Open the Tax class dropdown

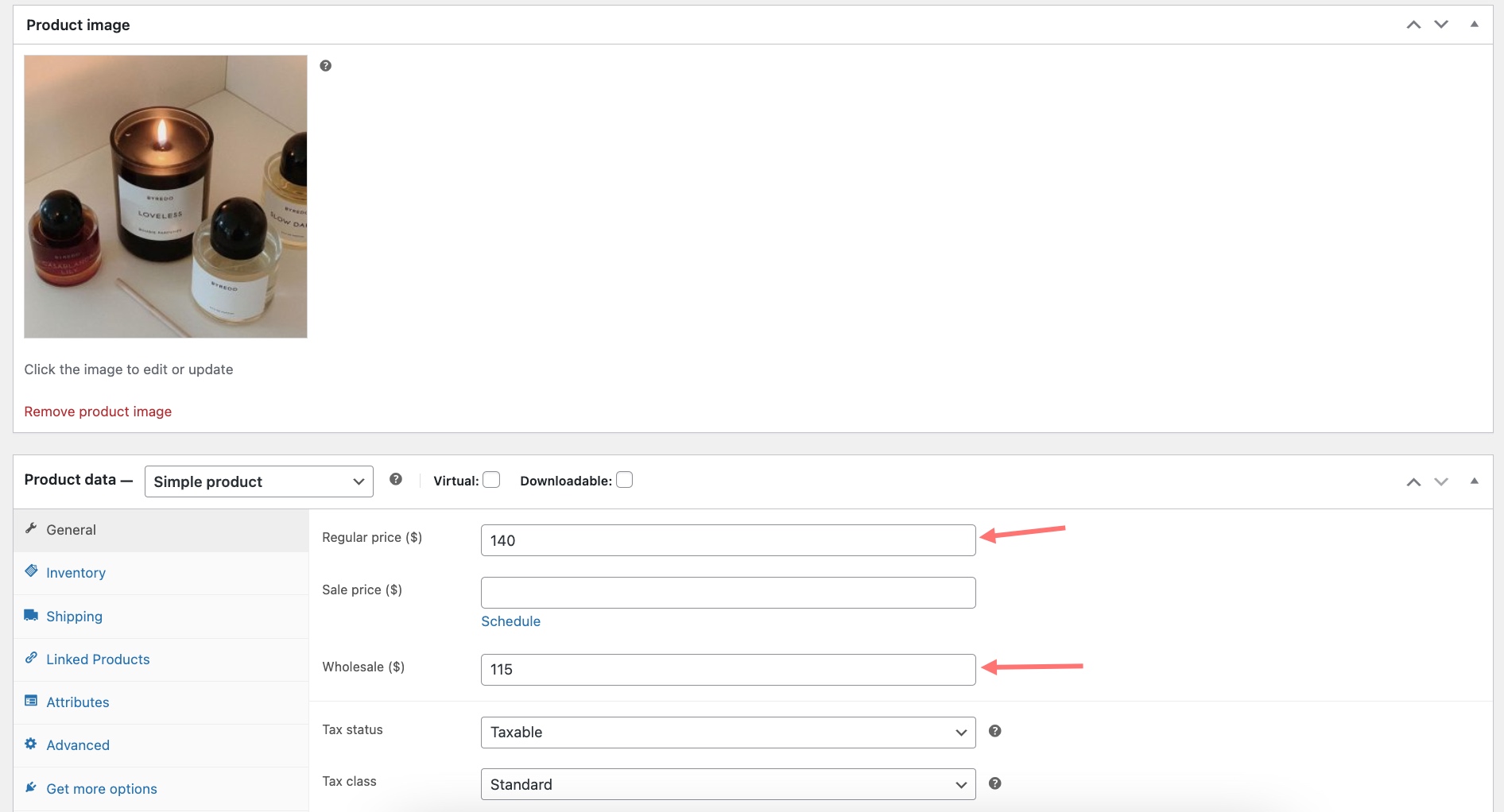727,785
